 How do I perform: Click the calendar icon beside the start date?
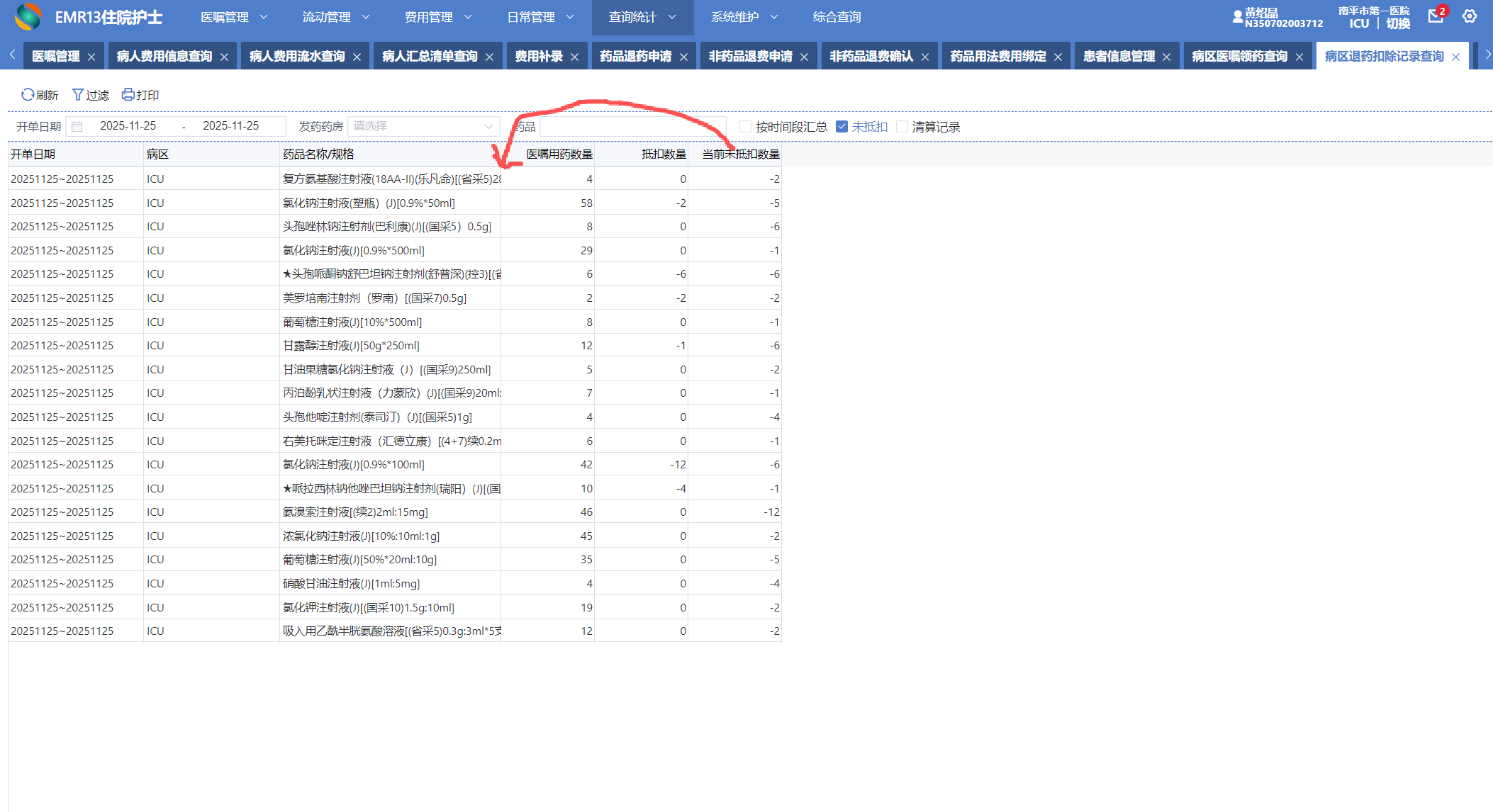77,127
